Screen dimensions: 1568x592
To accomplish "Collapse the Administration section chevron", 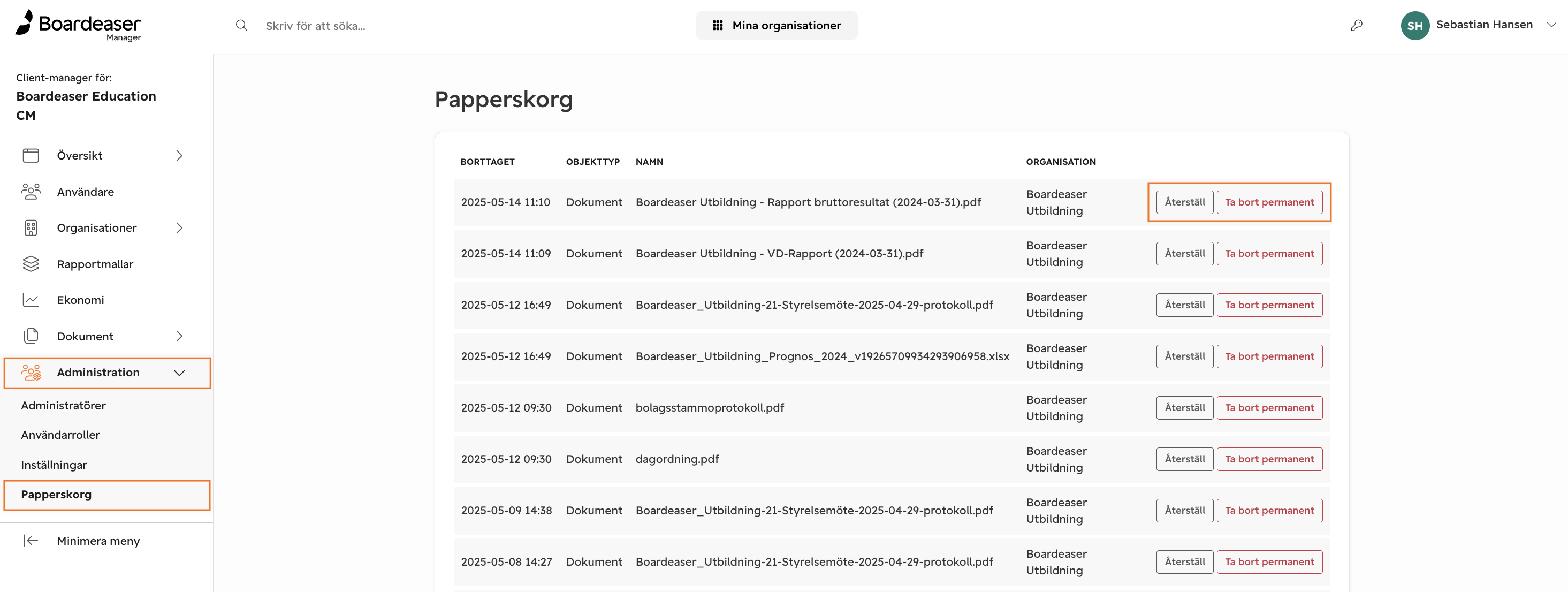I will pyautogui.click(x=179, y=373).
